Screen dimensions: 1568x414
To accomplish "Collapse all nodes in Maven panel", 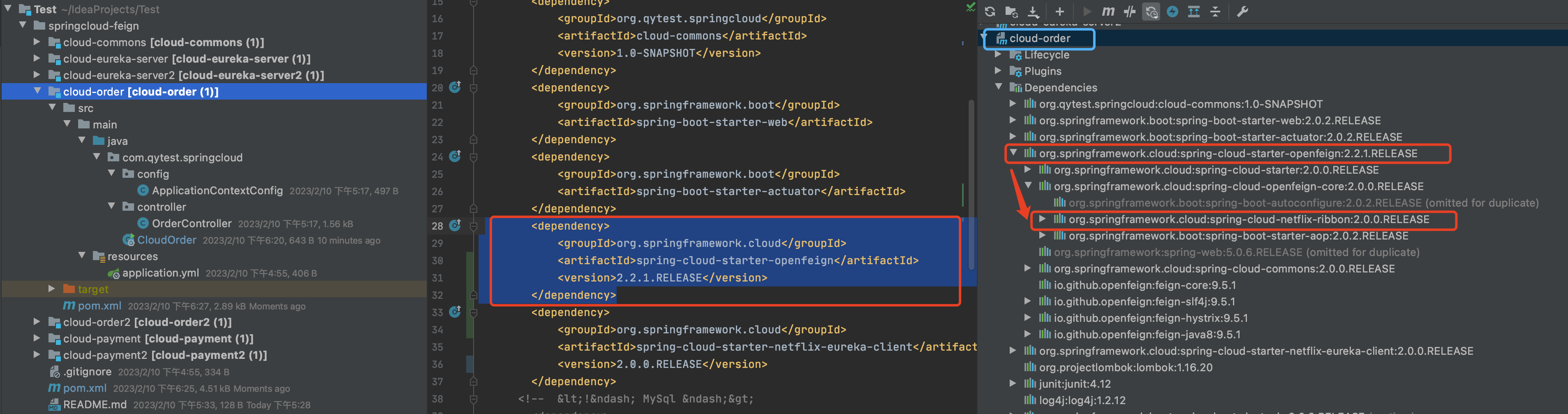I will (x=1215, y=12).
